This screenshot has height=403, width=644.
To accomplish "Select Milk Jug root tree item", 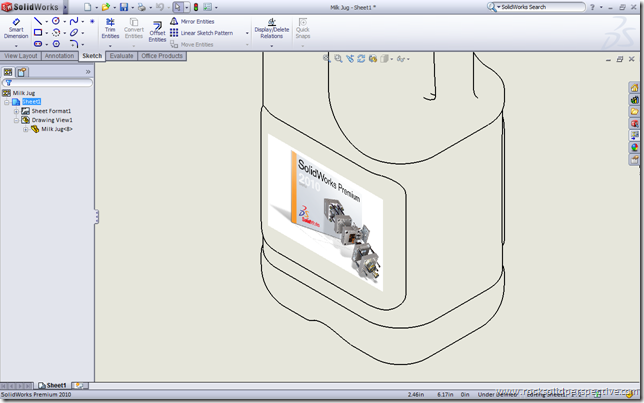I will [24, 93].
